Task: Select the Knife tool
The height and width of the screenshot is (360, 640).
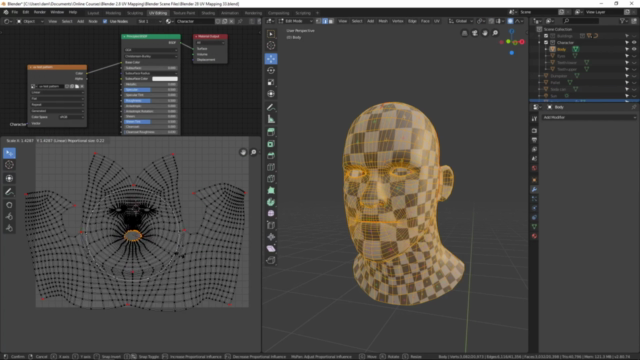Action: tap(271, 179)
